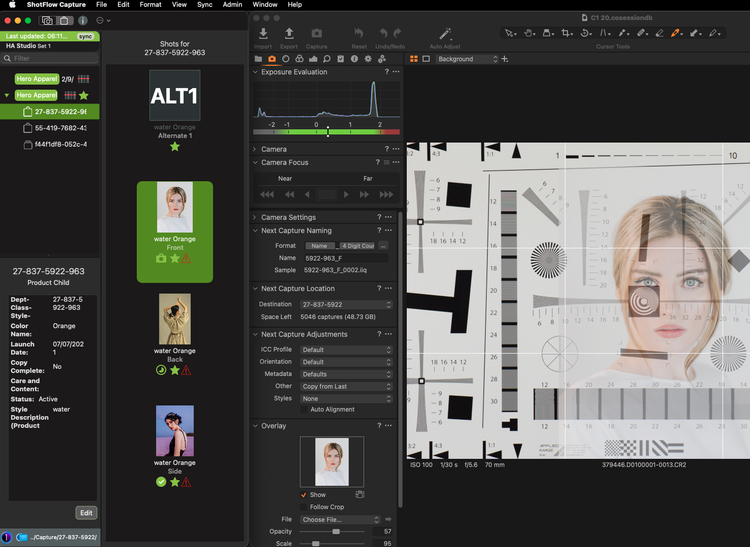Expand the Camera panel
Viewport: 750px width, 547px height.
pyautogui.click(x=255, y=149)
